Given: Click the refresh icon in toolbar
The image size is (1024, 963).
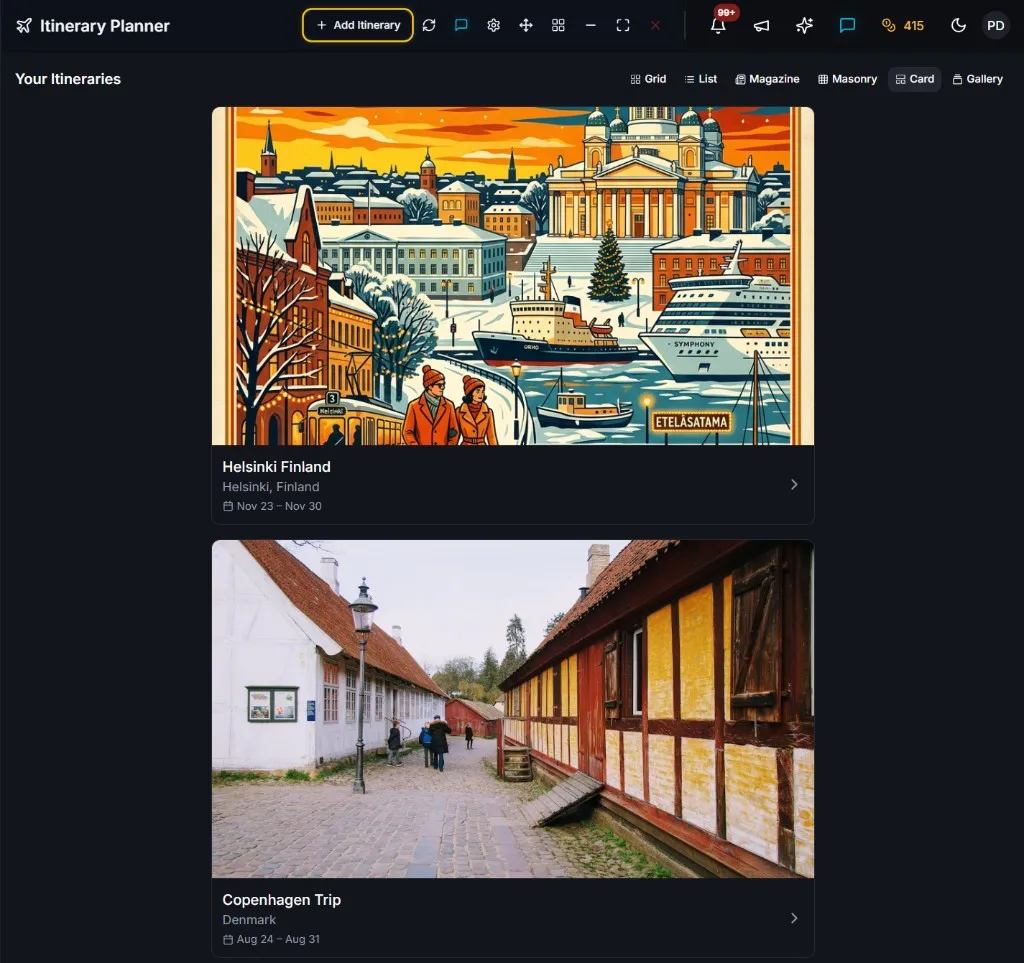Looking at the screenshot, I should coord(429,25).
